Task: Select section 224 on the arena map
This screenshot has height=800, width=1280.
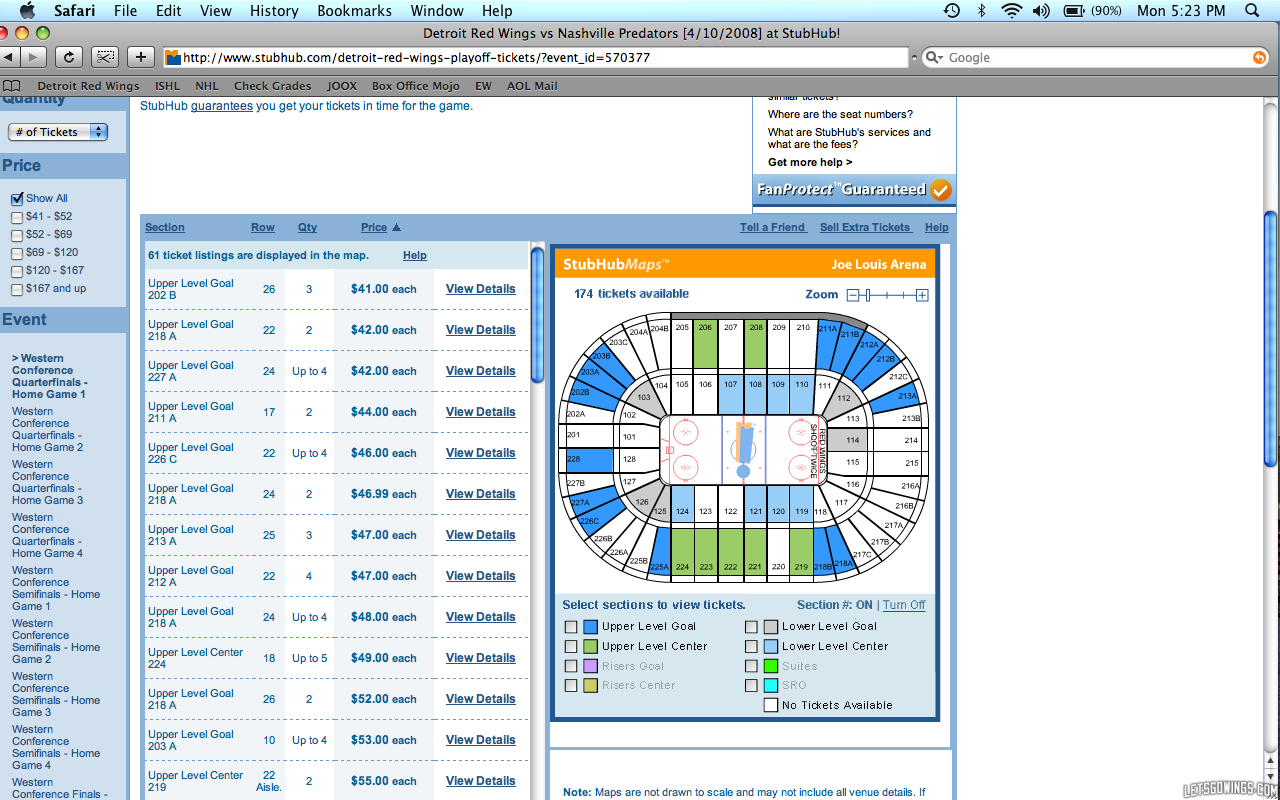Action: [682, 551]
